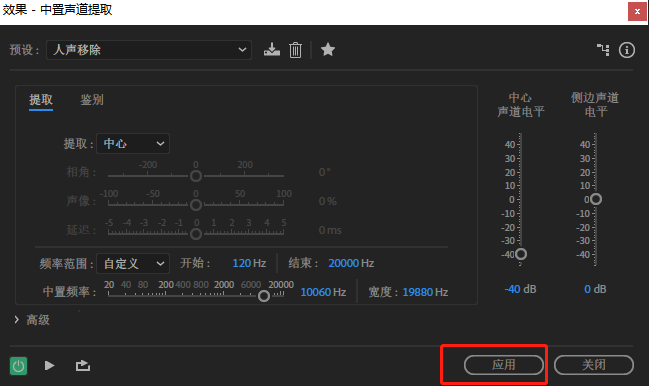Viewport: 649px width, 387px height.
Task: Mark preset as favorite with star icon
Action: coord(327,50)
